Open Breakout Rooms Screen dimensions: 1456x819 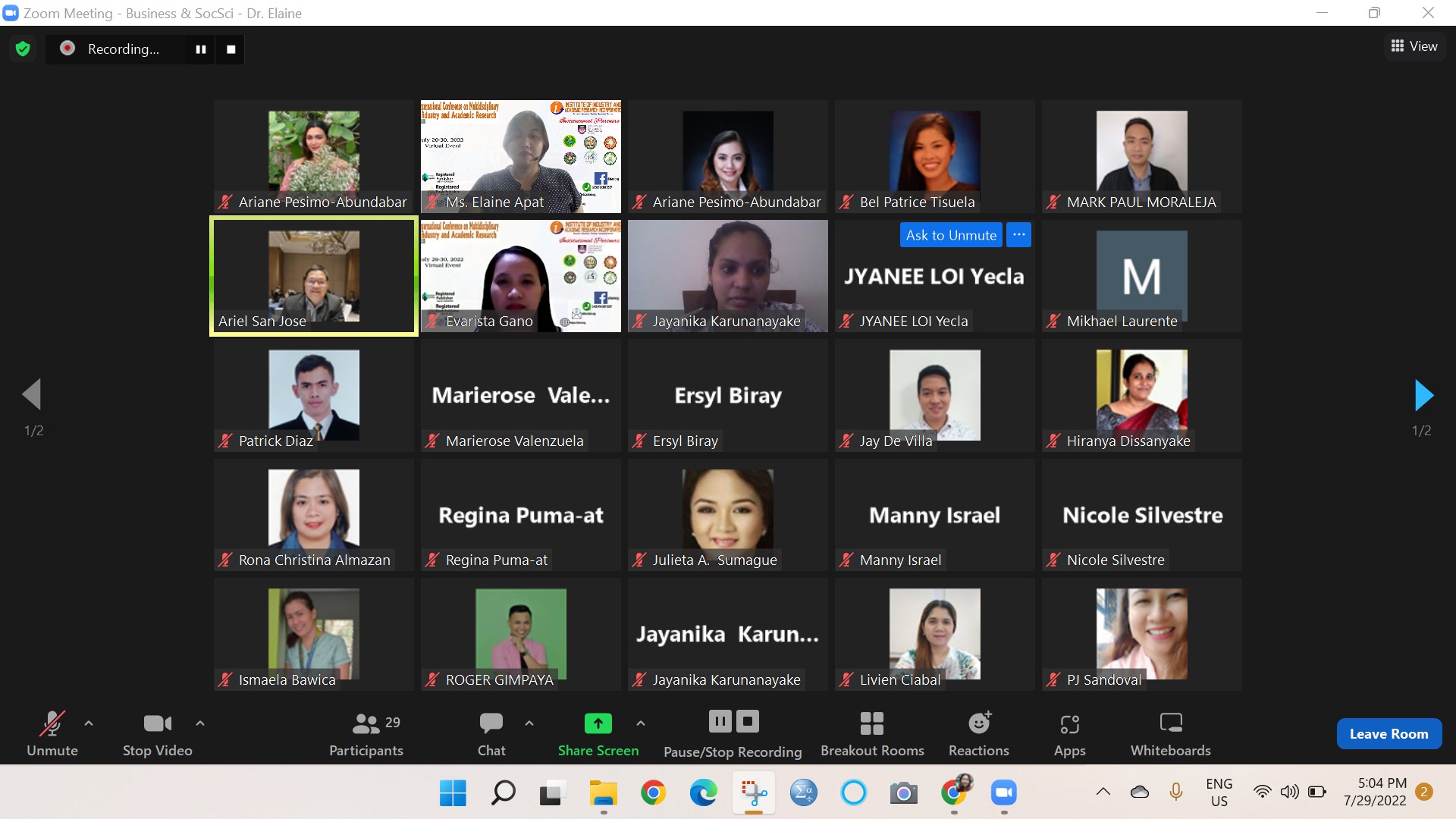tap(871, 733)
